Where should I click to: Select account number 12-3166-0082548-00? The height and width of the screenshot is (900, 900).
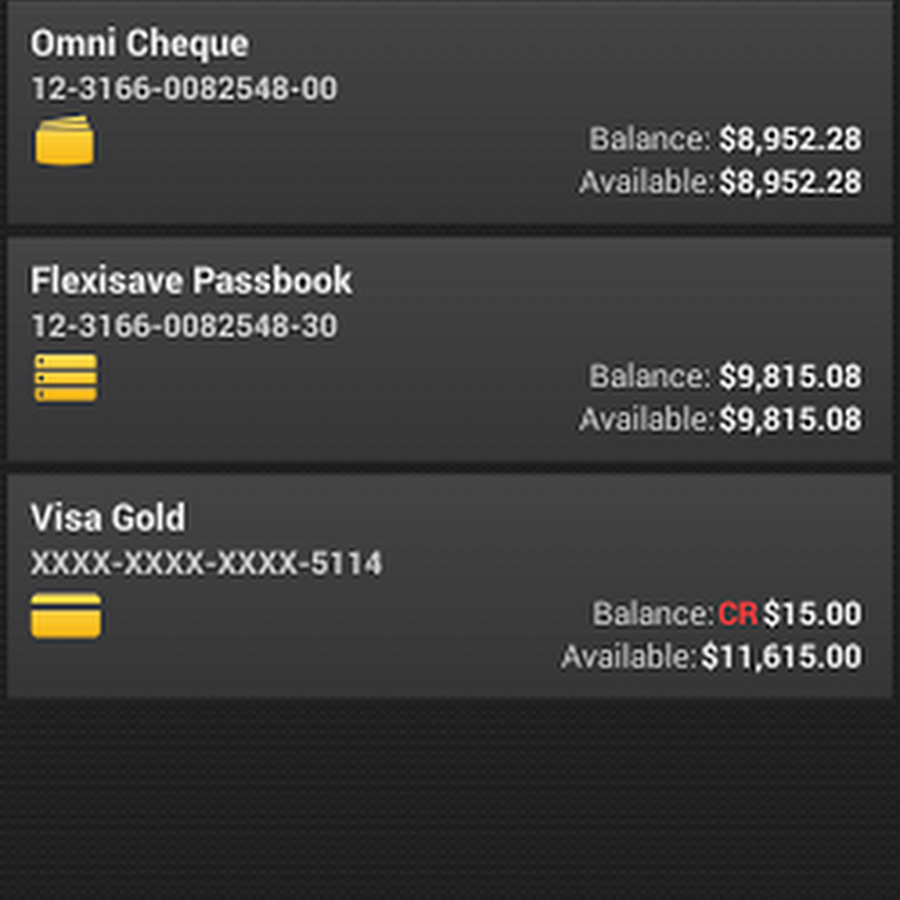tap(184, 89)
